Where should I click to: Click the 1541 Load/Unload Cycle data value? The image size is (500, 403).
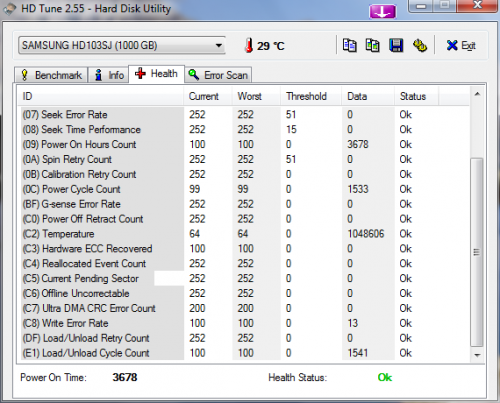point(358,353)
